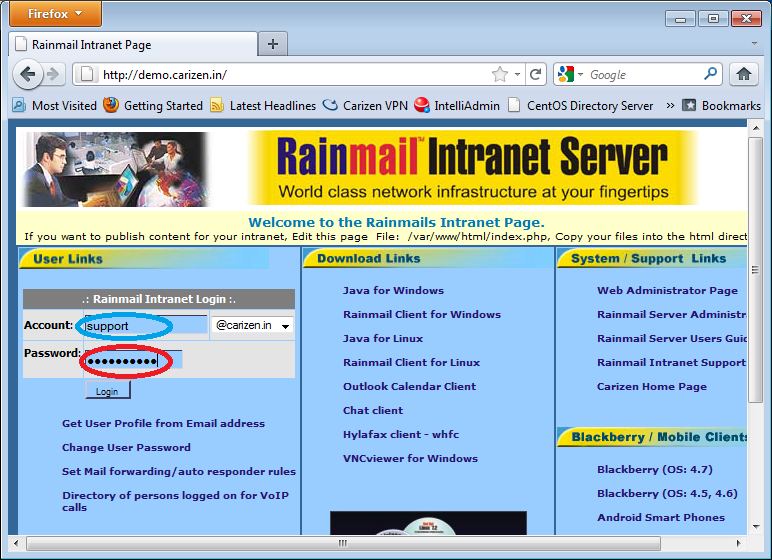Open Android Smart Phones link
The image size is (772, 560).
[x=661, y=518]
